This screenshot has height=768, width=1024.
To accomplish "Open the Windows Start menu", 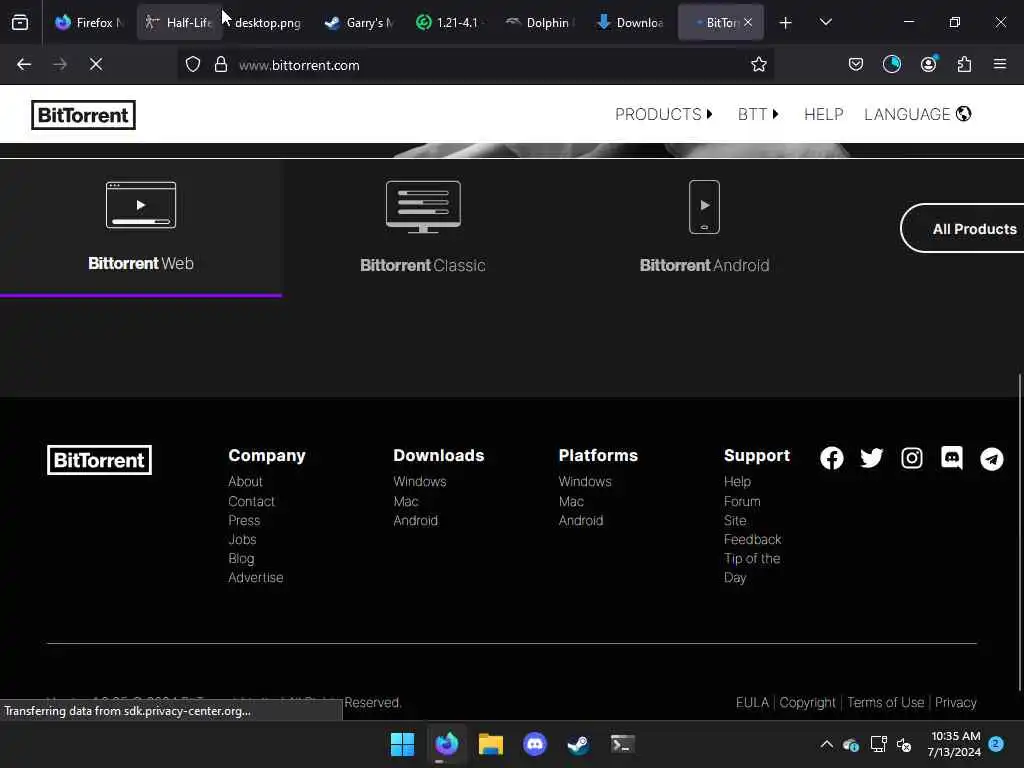I will click(402, 744).
